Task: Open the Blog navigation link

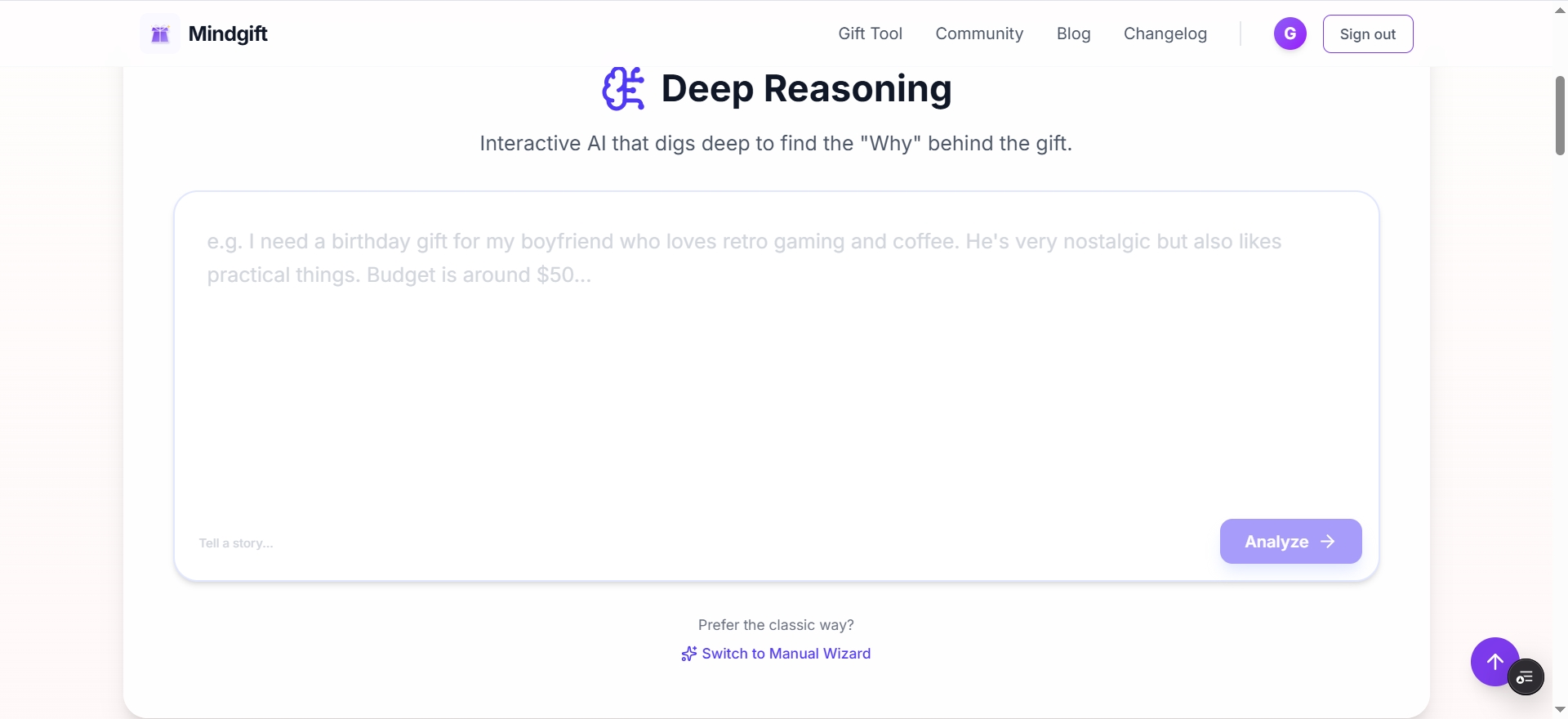Action: (1073, 33)
